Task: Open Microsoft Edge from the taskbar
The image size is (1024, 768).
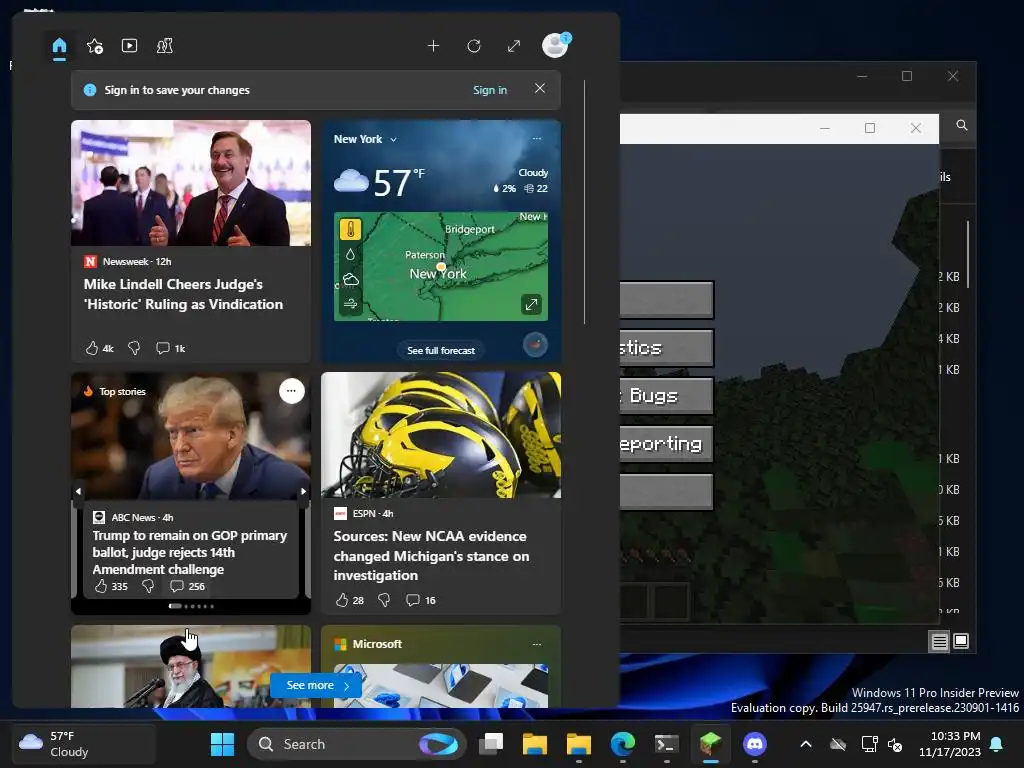Action: pyautogui.click(x=622, y=744)
